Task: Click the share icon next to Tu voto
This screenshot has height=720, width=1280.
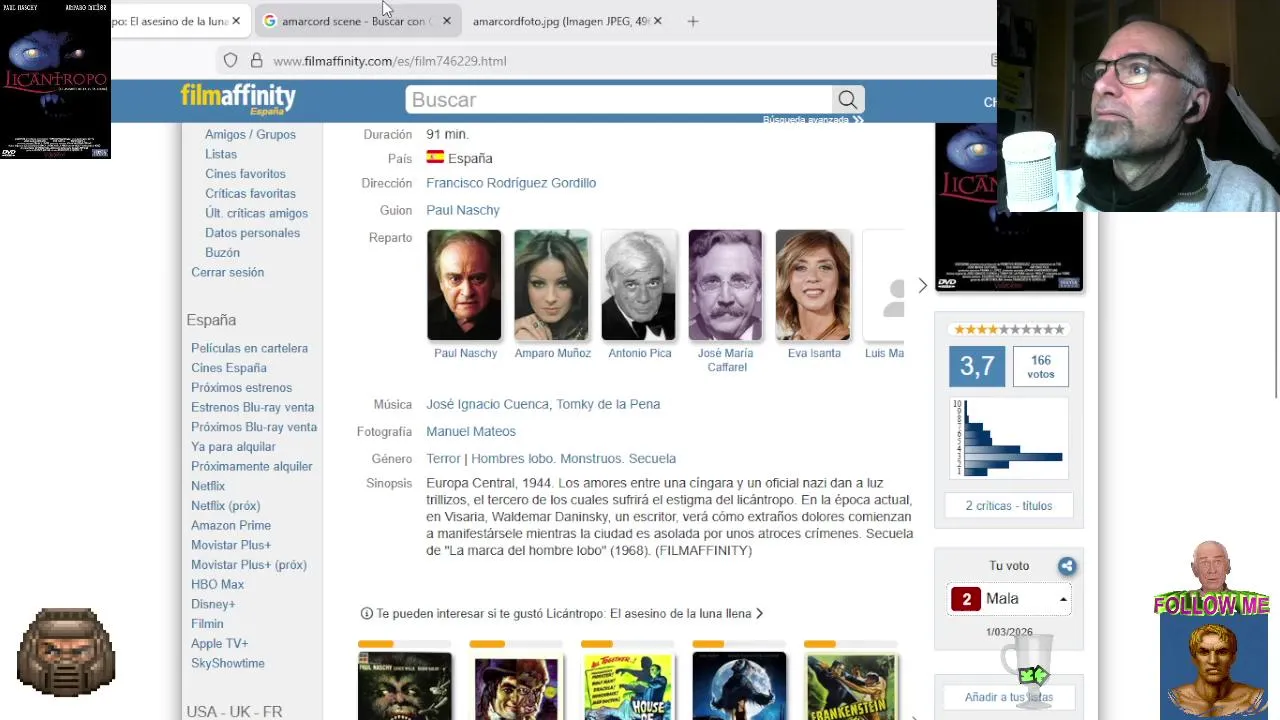Action: point(1067,566)
